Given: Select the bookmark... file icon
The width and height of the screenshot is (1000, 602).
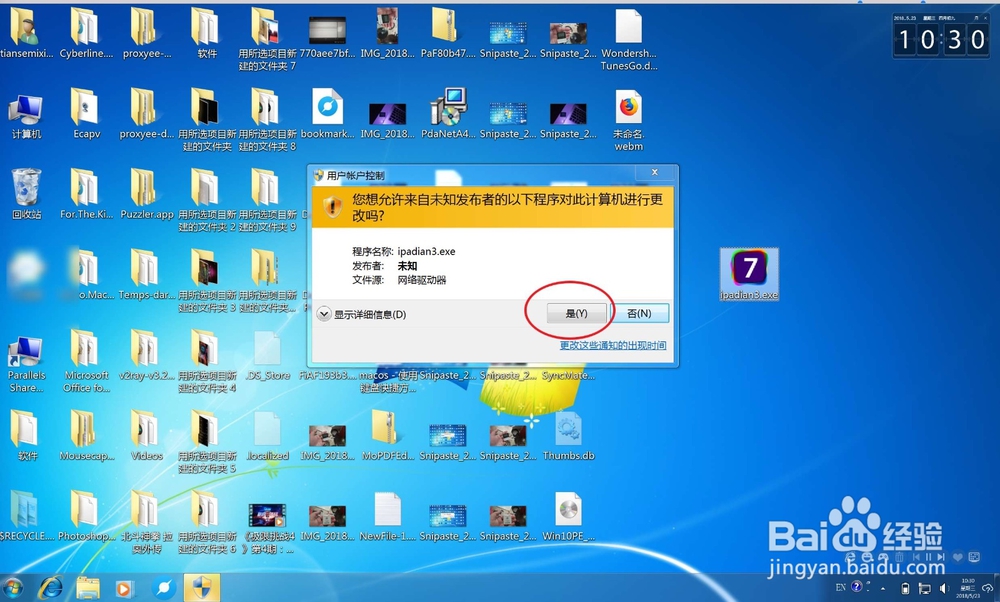Looking at the screenshot, I should 327,115.
